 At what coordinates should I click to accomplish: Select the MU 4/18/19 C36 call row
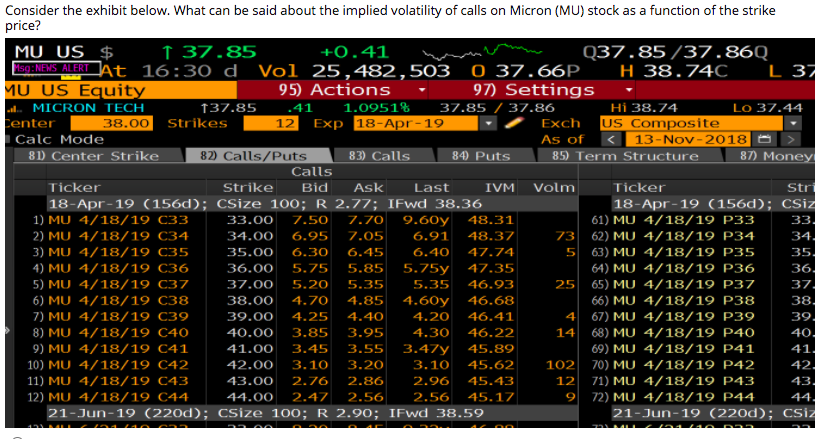(x=295, y=268)
